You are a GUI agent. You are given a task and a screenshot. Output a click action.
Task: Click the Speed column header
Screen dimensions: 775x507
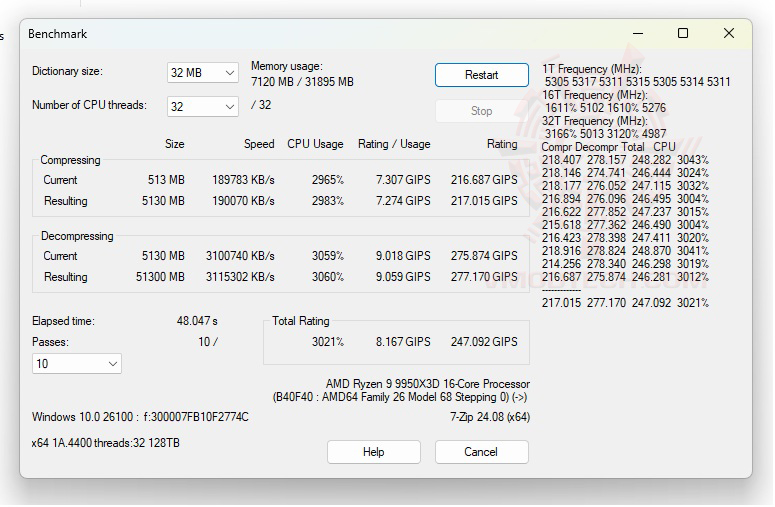pyautogui.click(x=259, y=144)
